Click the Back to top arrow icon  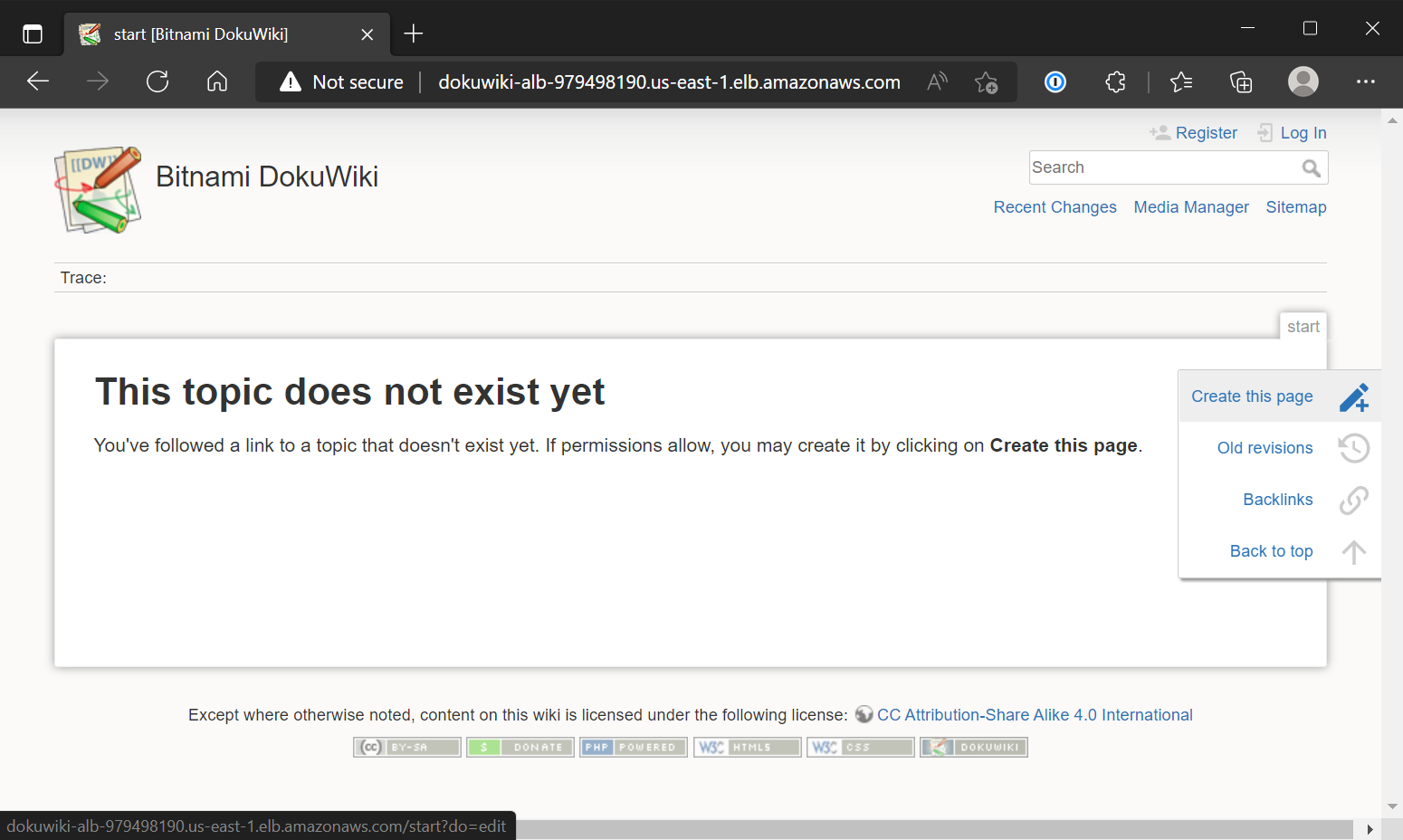point(1354,551)
